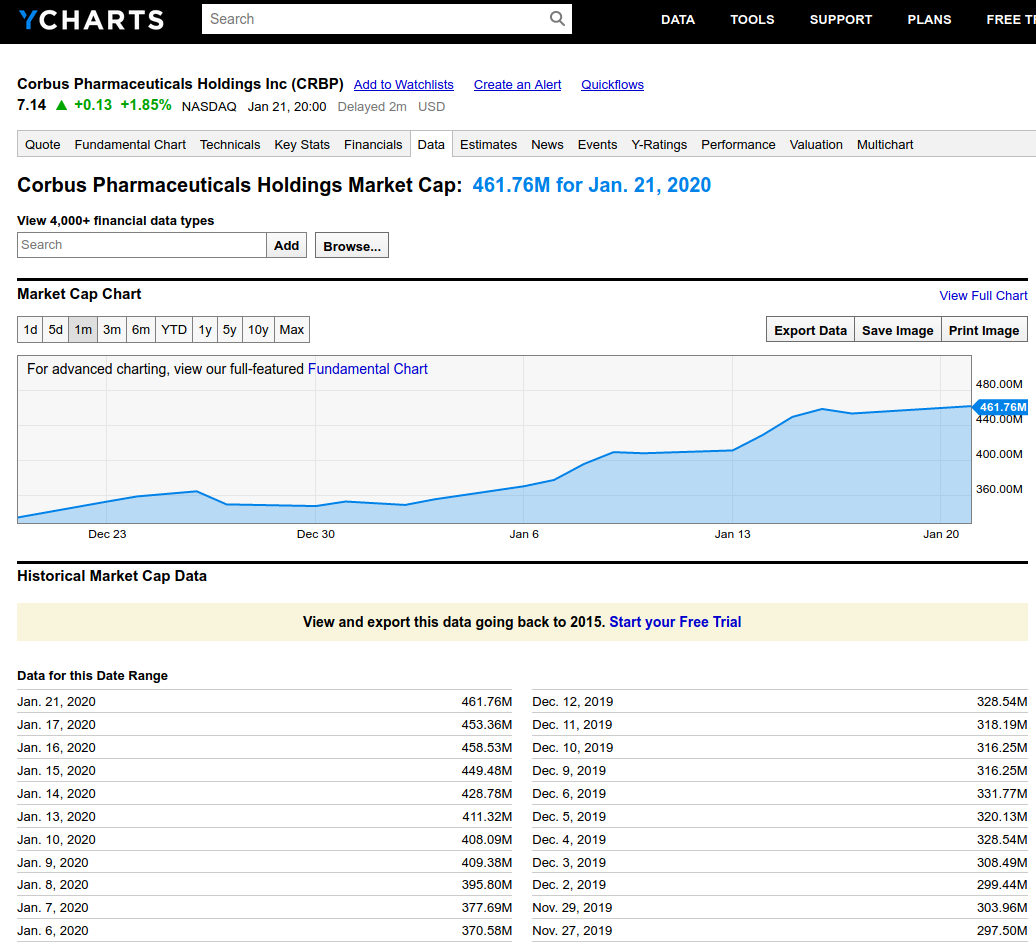The width and height of the screenshot is (1036, 942).
Task: Click the Browse... button
Action: click(352, 246)
